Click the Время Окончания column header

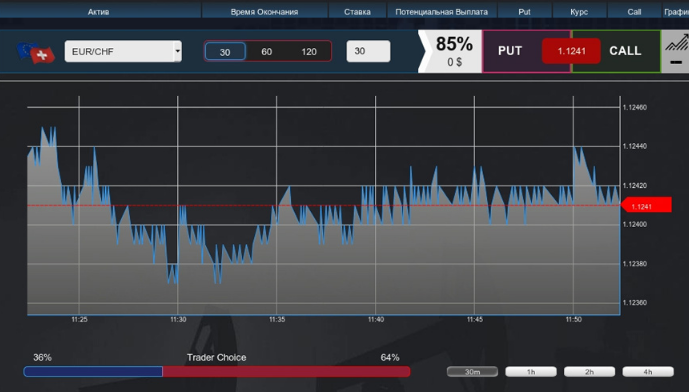point(265,12)
